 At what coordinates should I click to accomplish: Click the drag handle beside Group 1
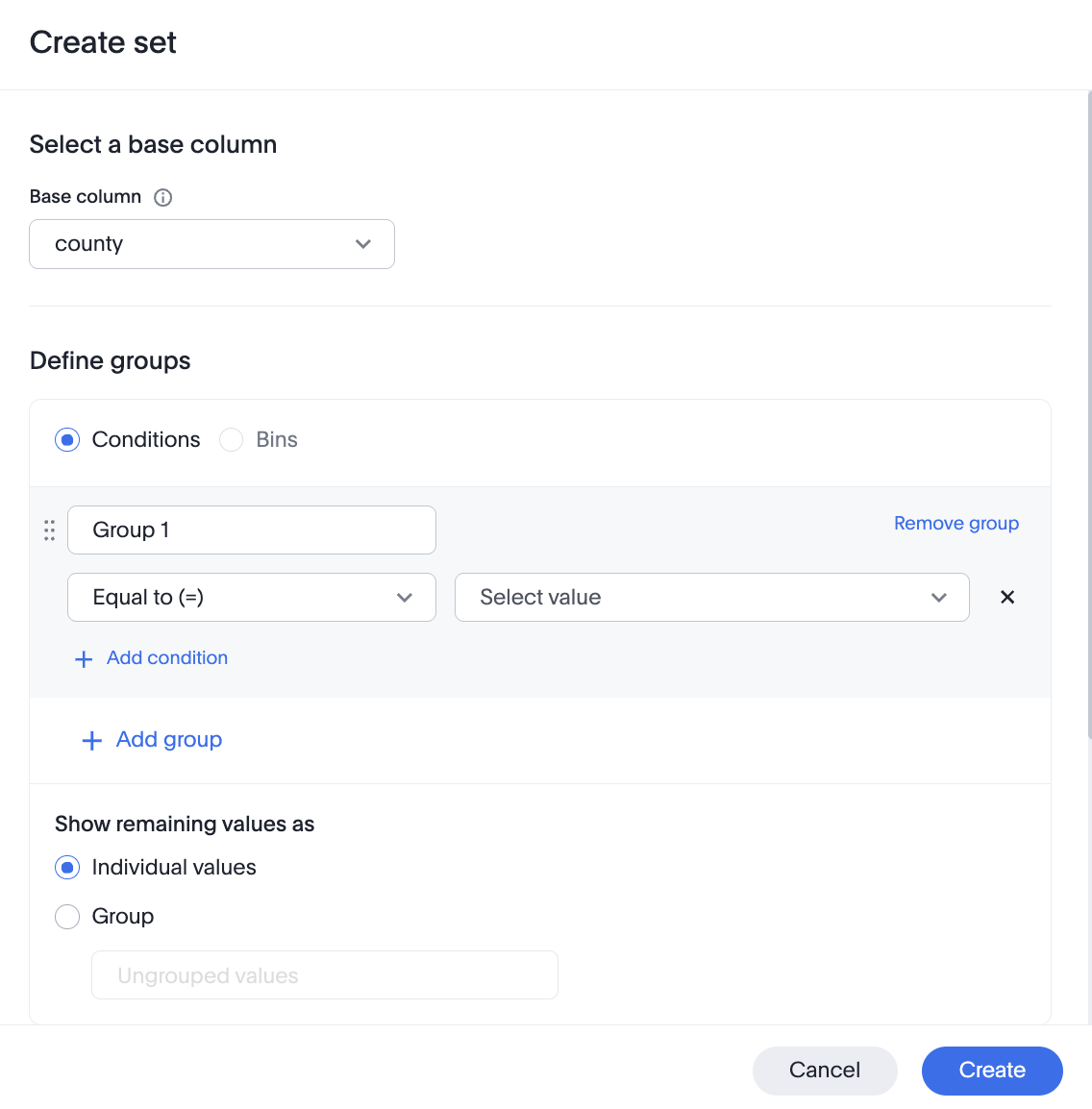[49, 530]
